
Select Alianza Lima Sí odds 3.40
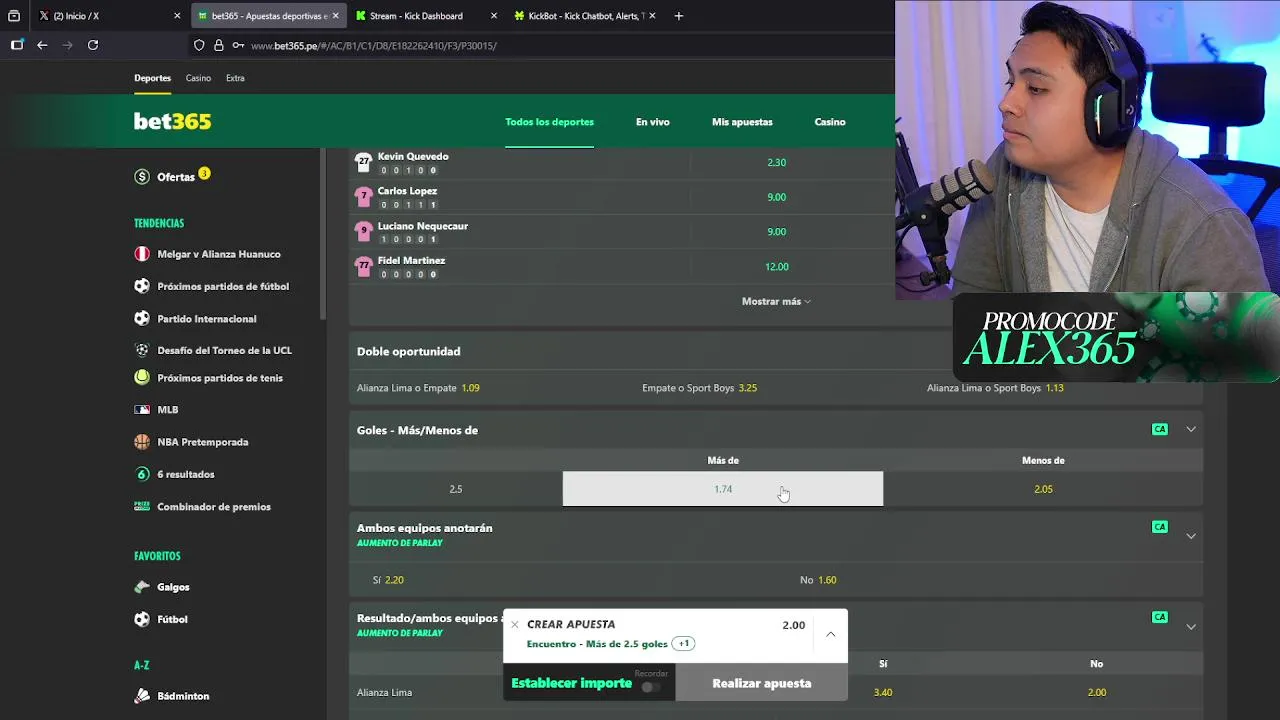pyautogui.click(x=883, y=692)
